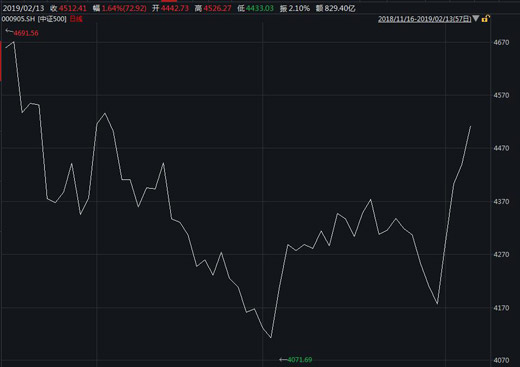The width and height of the screenshot is (520, 367).
Task: Click the closing price 4512.41 value
Action: pyautogui.click(x=73, y=8)
